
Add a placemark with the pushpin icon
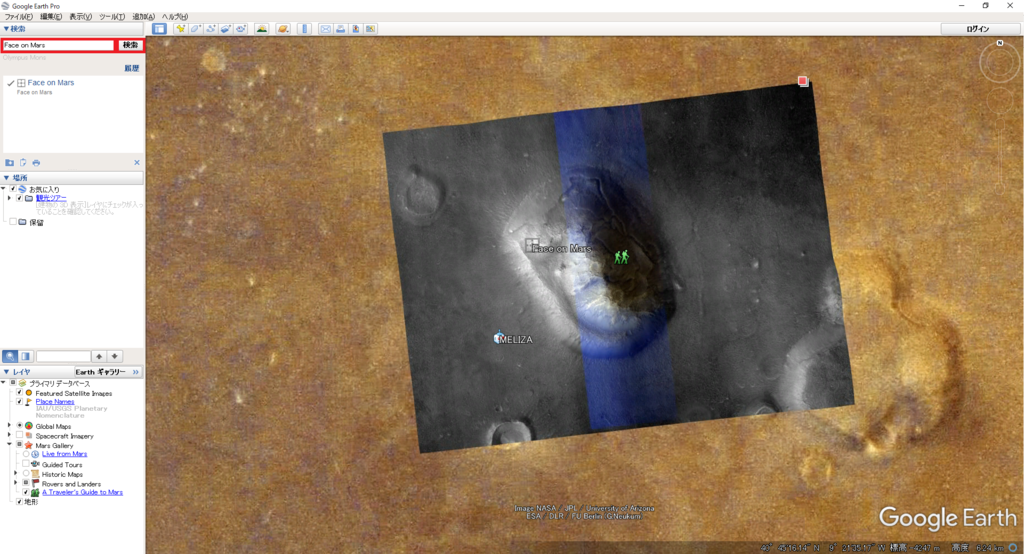[180, 29]
